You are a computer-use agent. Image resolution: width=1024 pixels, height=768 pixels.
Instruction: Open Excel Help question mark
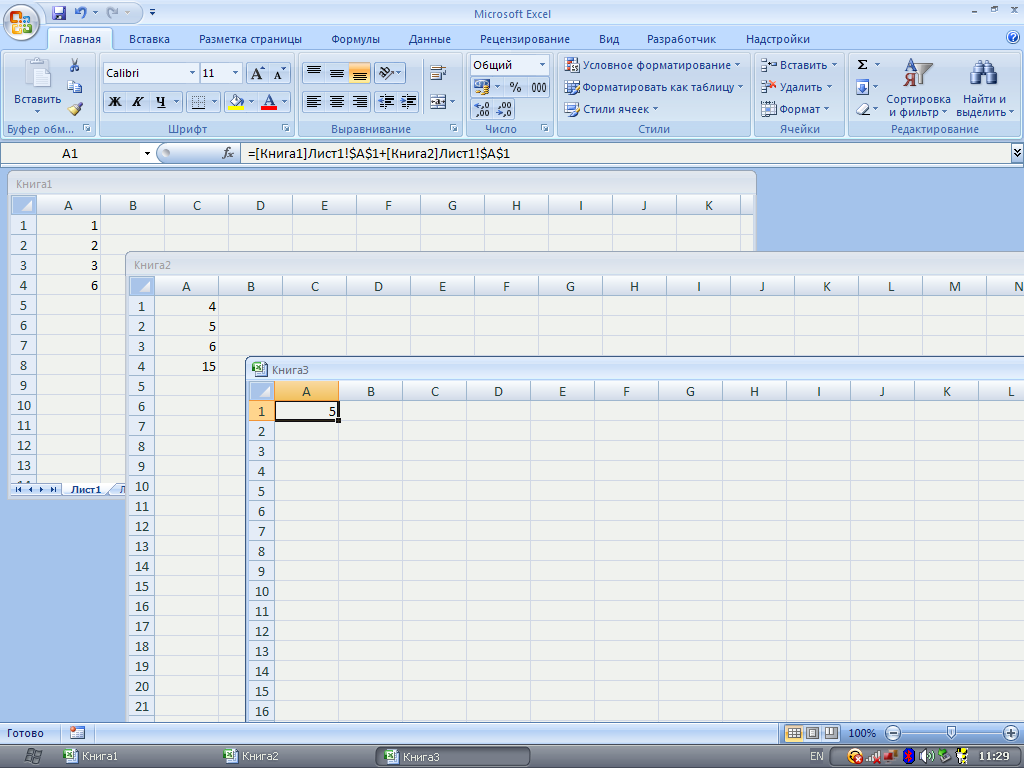point(1013,38)
